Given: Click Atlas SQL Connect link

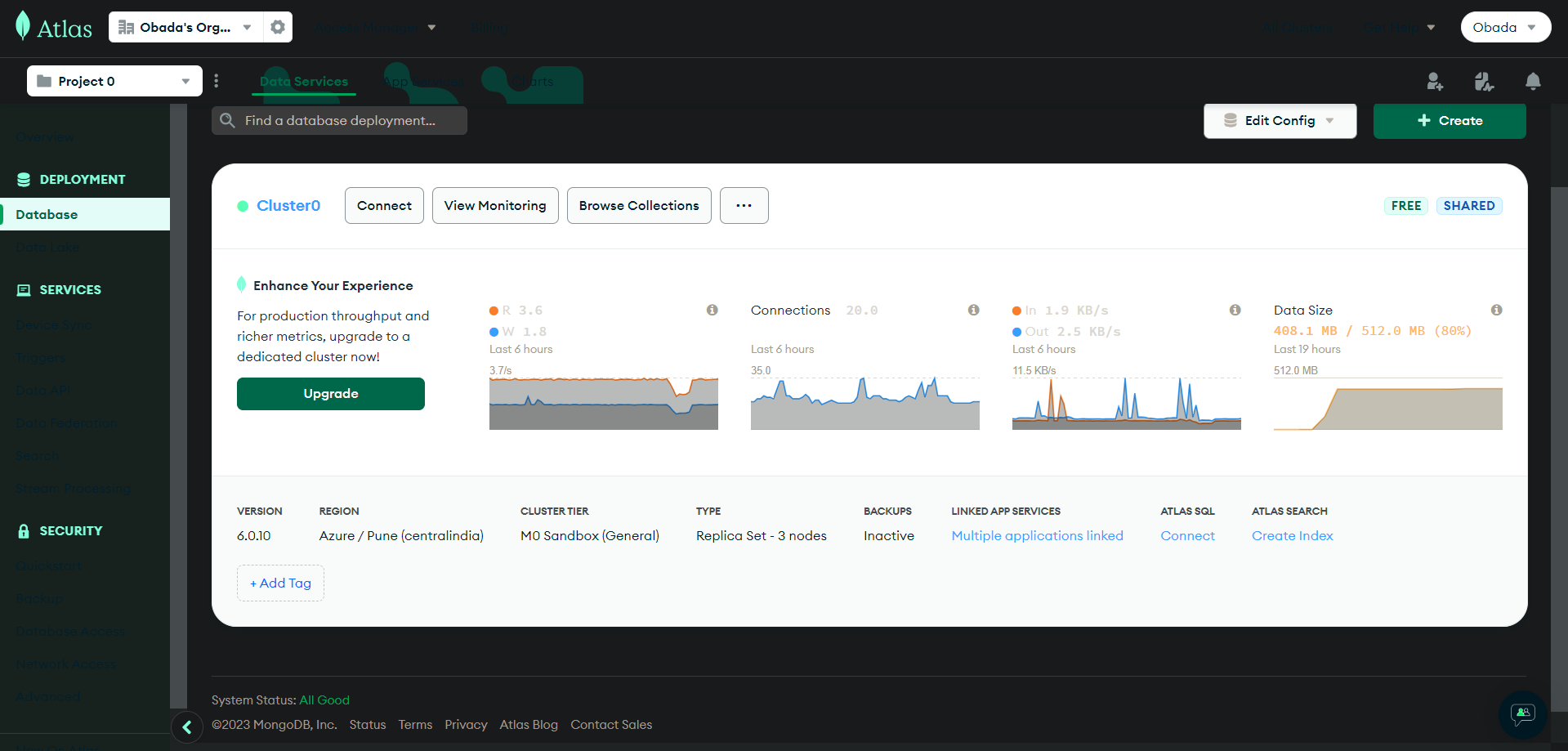Looking at the screenshot, I should [1188, 536].
